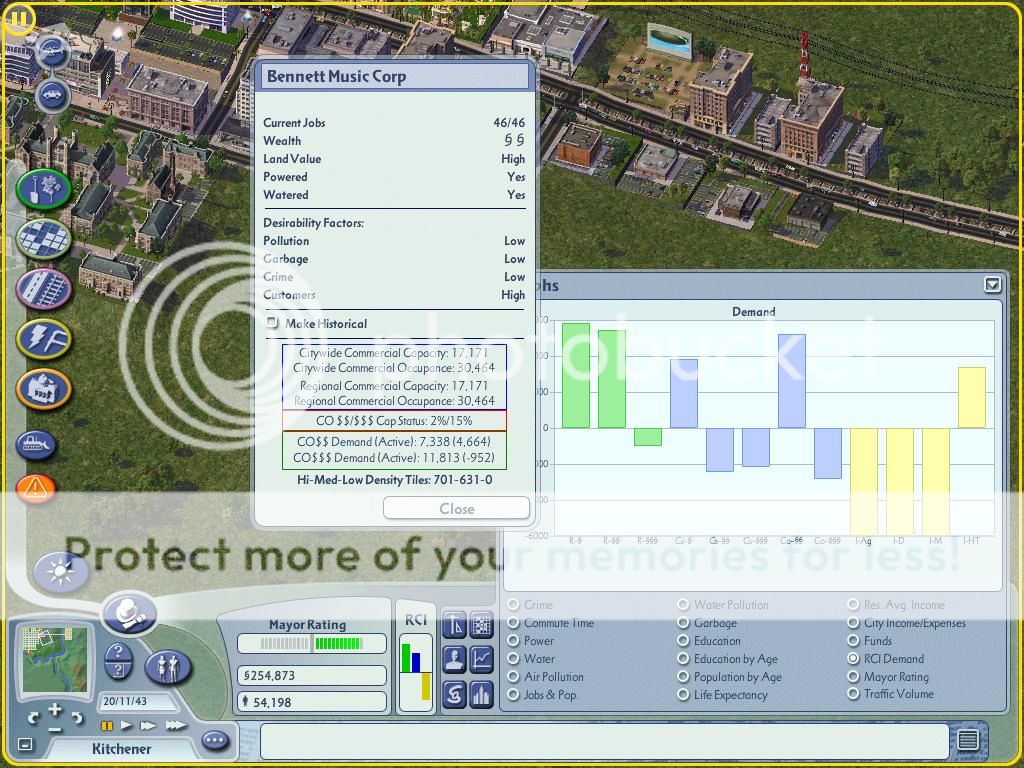
Task: Enable Make Historical for Bennett Music Corp
Action: [x=271, y=323]
